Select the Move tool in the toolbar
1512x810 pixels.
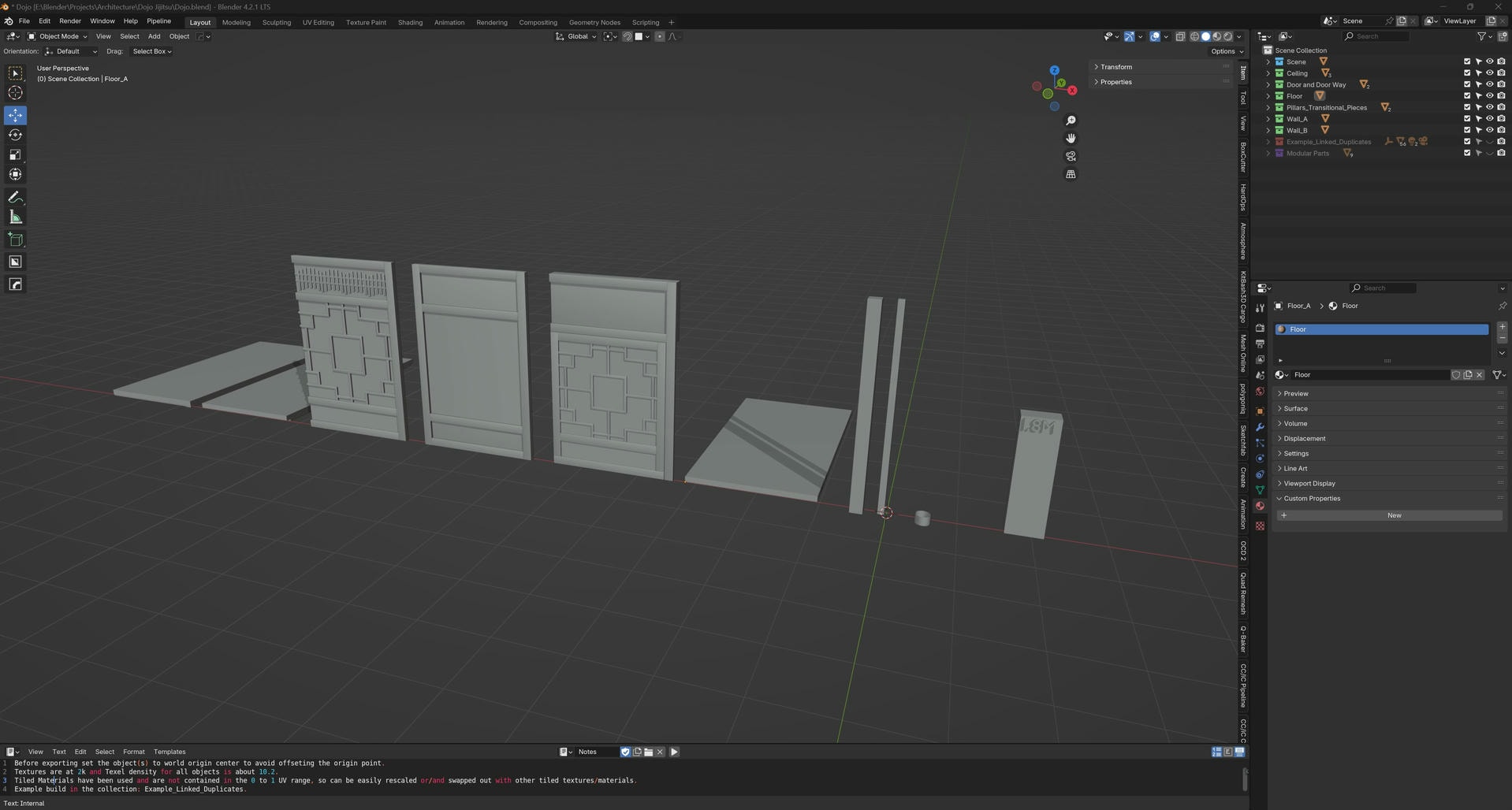pyautogui.click(x=15, y=115)
